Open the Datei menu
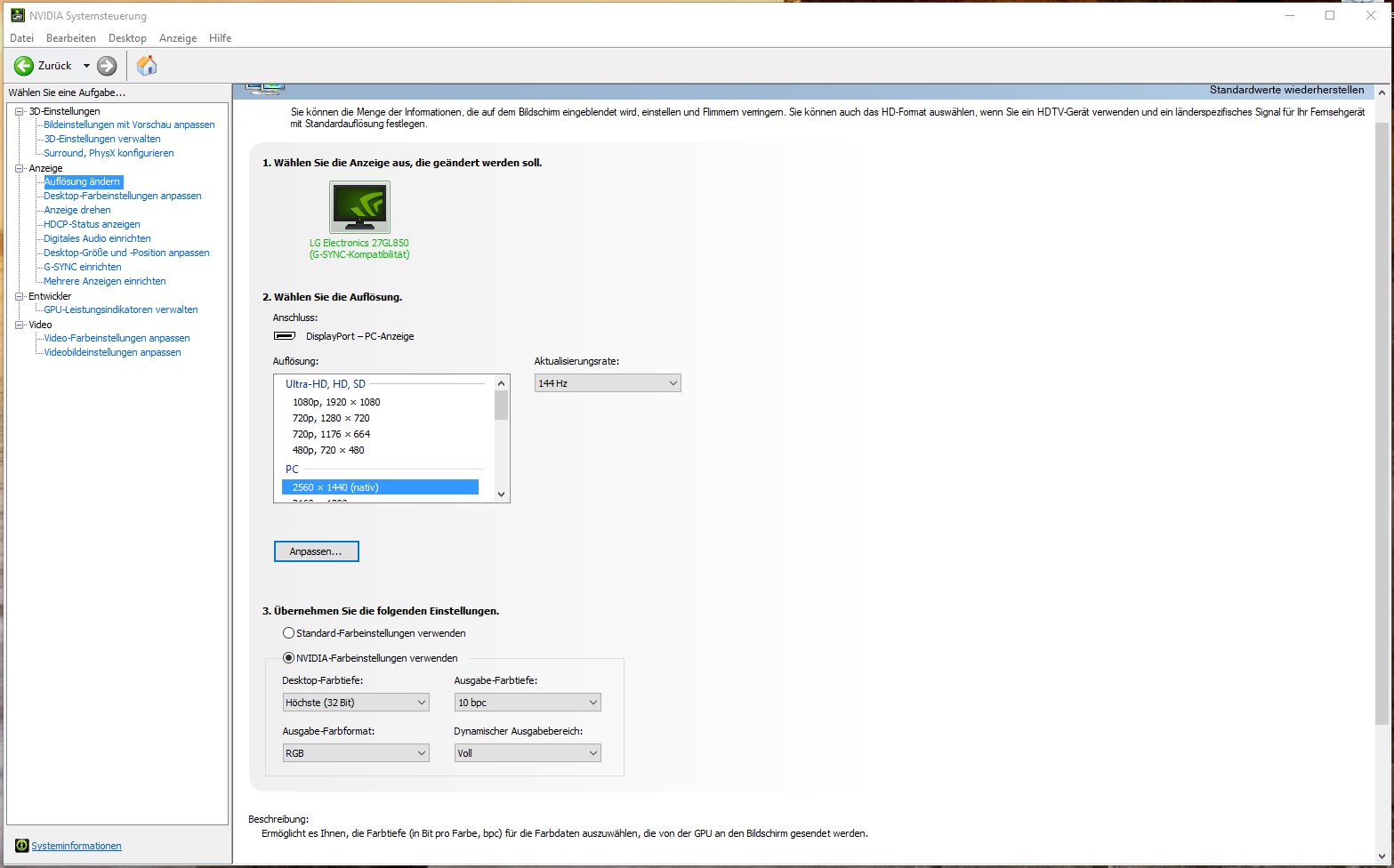Image resolution: width=1394 pixels, height=868 pixels. pyautogui.click(x=21, y=38)
